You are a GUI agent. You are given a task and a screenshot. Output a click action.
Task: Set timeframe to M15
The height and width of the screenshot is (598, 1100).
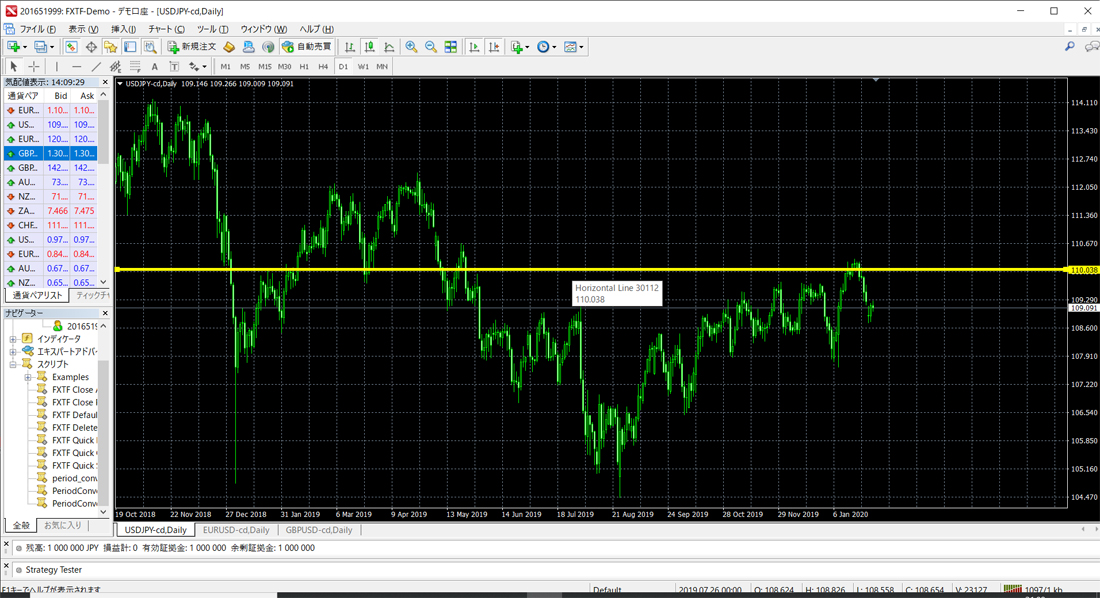(264, 67)
